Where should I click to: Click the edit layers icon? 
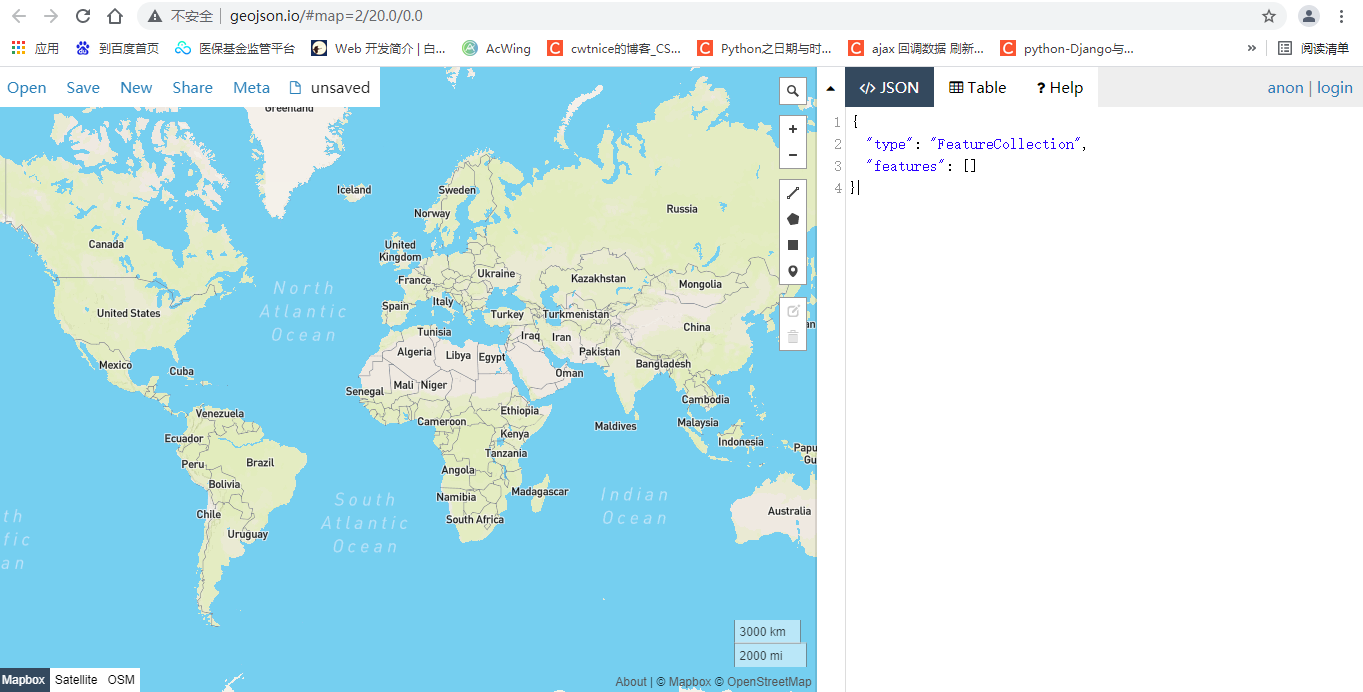792,311
